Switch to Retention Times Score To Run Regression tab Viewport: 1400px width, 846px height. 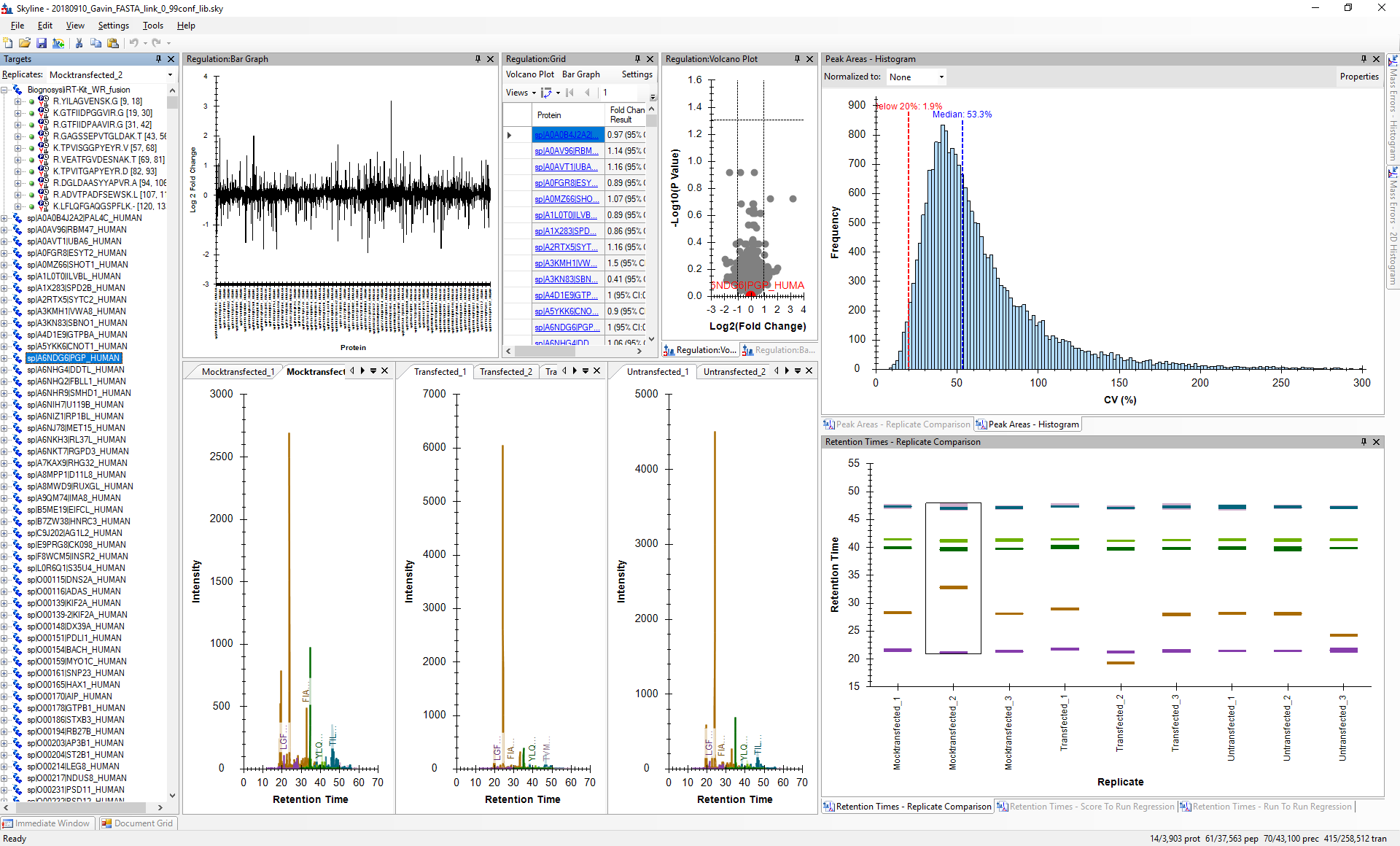pos(1086,807)
